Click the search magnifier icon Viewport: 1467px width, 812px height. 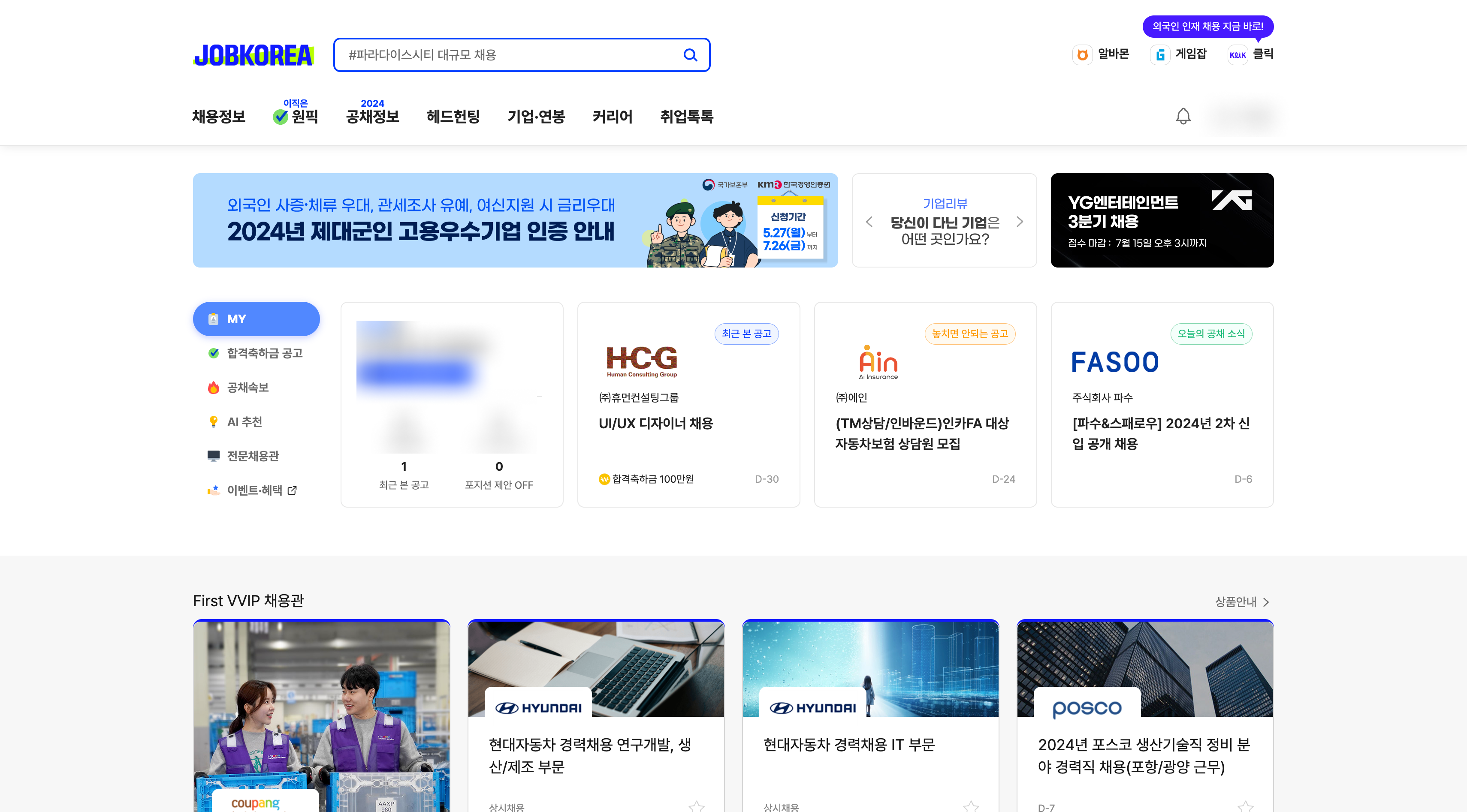[x=690, y=54]
